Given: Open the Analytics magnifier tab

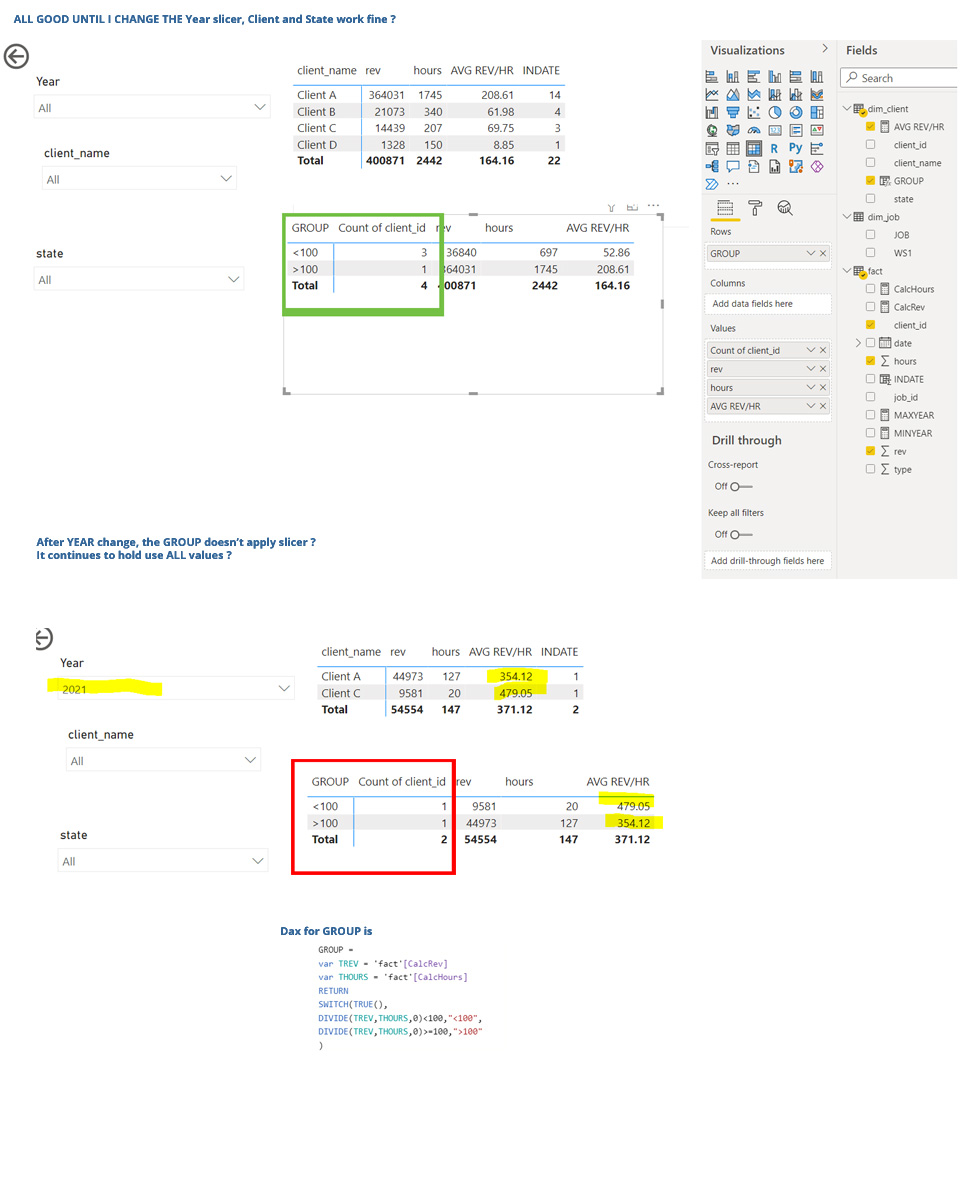Looking at the screenshot, I should (x=785, y=207).
